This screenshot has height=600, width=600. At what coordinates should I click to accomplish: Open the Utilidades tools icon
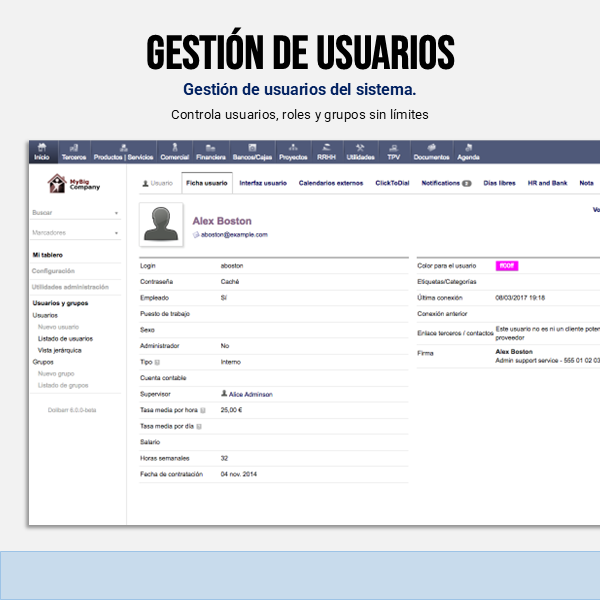pos(360,147)
